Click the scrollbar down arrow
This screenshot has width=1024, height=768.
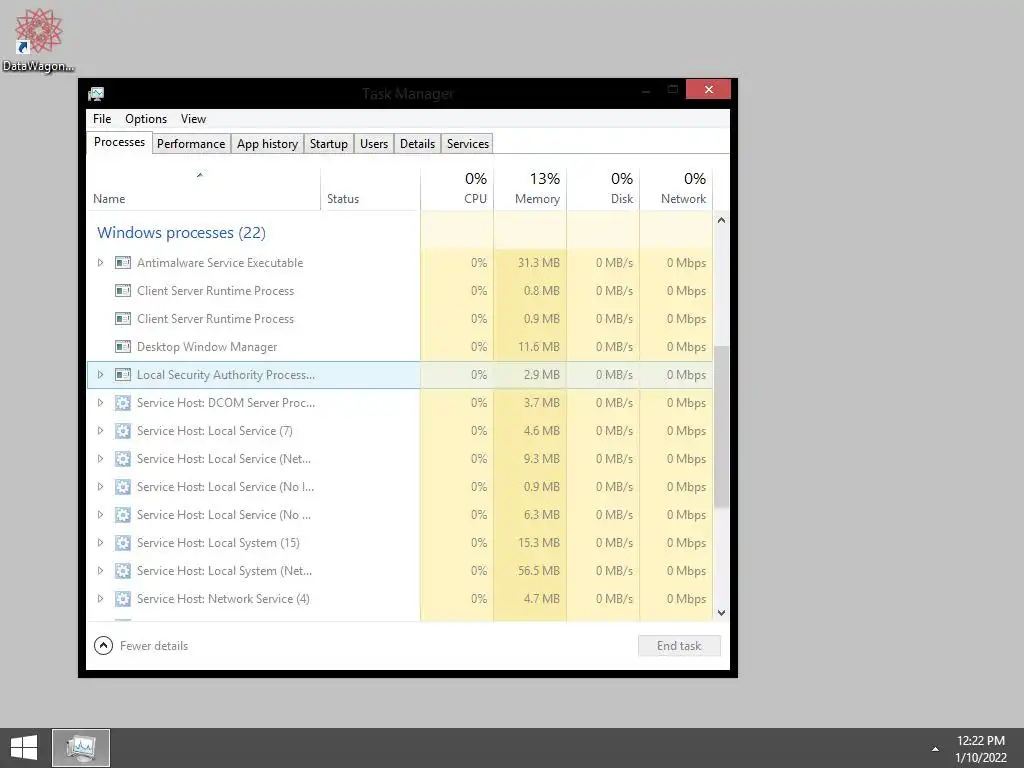pos(722,613)
